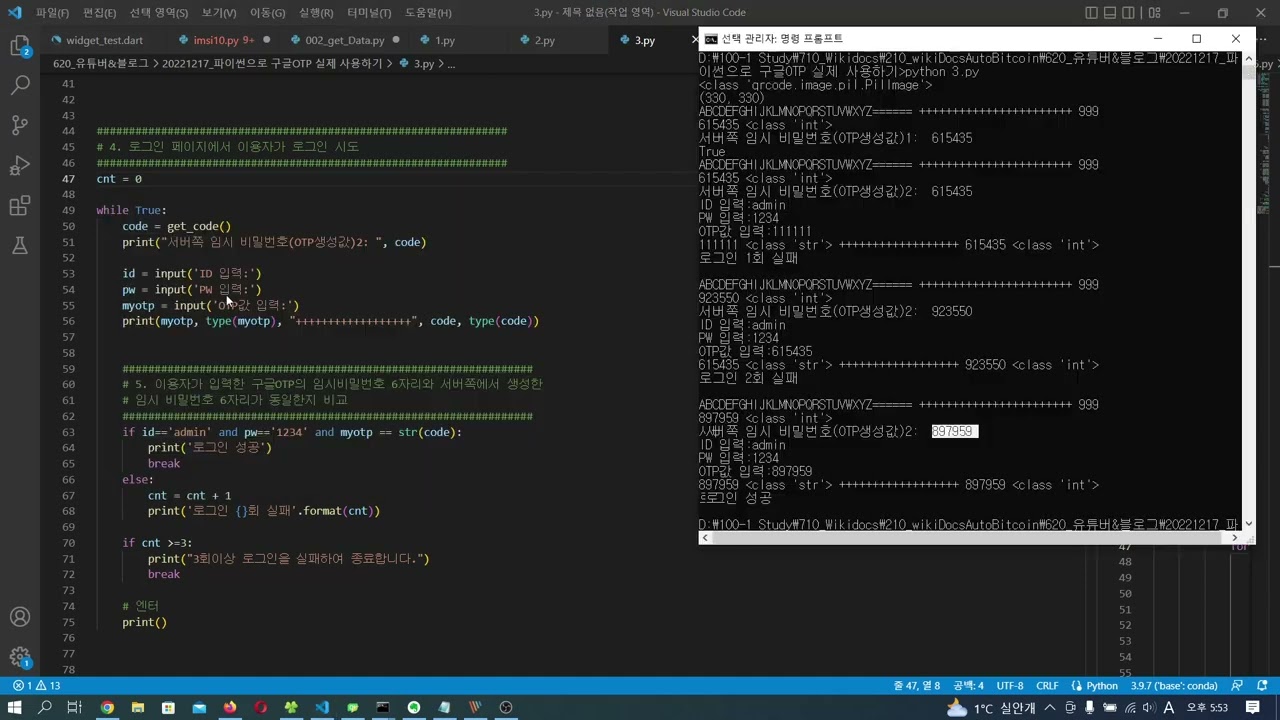Change indentation via 공백: 4
The image size is (1280, 720).
pos(968,686)
